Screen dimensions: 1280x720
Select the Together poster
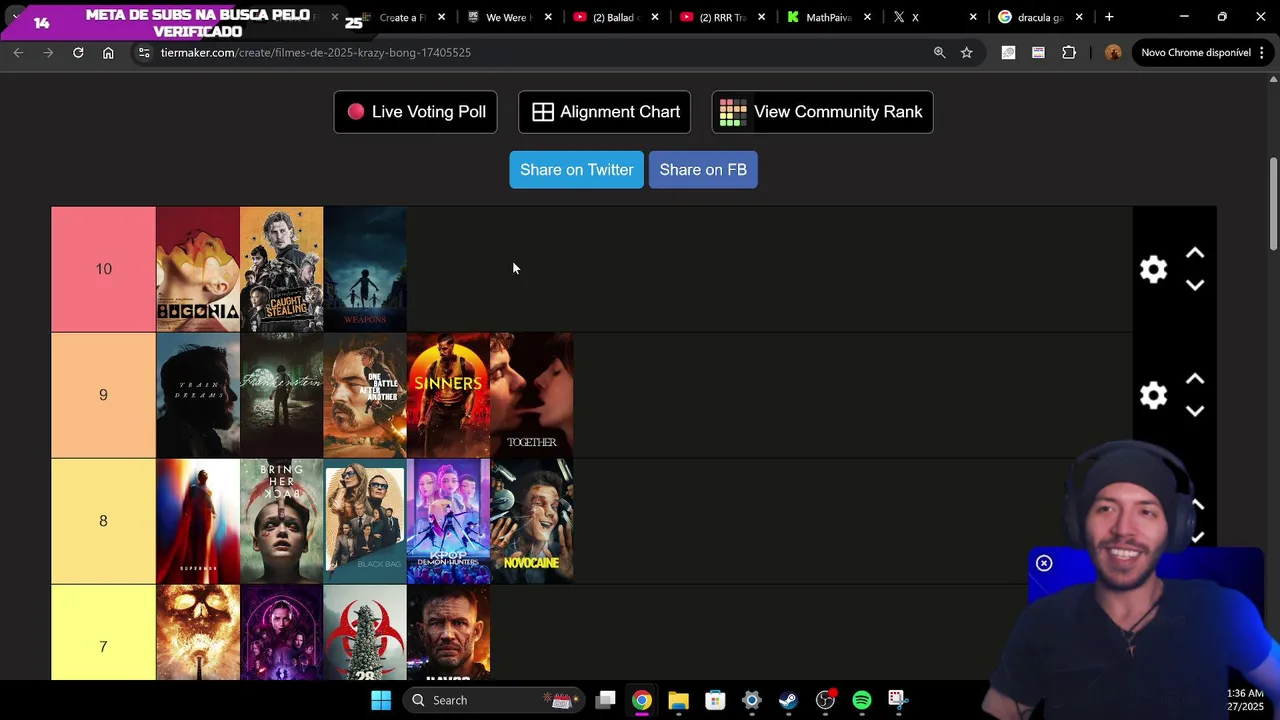click(x=532, y=395)
